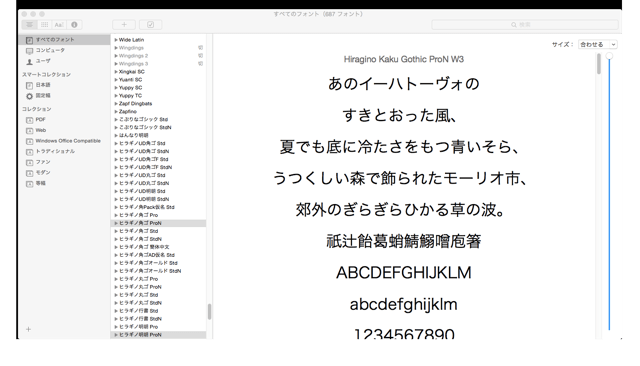The height and width of the screenshot is (366, 640).
Task: Select ヒラギノ丸ゴ ProN font
Action: click(140, 287)
